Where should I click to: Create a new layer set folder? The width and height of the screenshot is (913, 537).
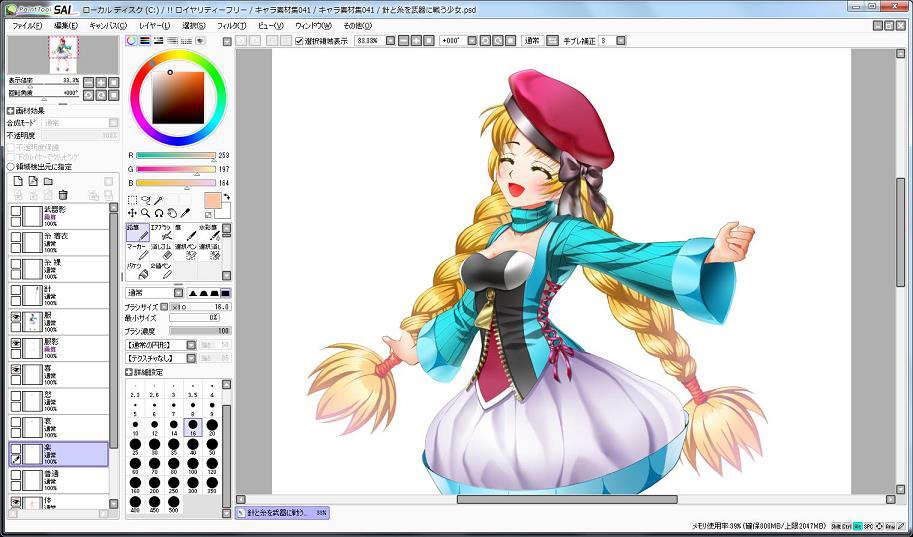point(48,181)
